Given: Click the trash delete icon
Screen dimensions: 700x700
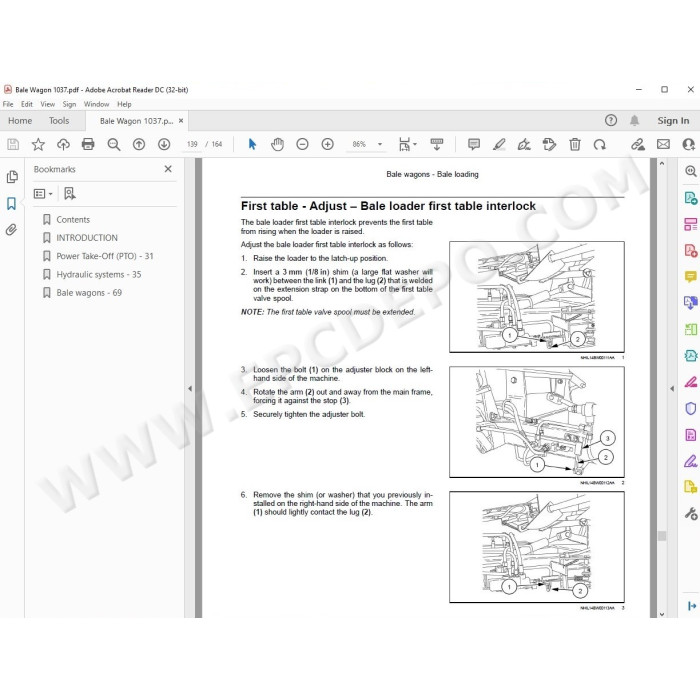Looking at the screenshot, I should 575,144.
